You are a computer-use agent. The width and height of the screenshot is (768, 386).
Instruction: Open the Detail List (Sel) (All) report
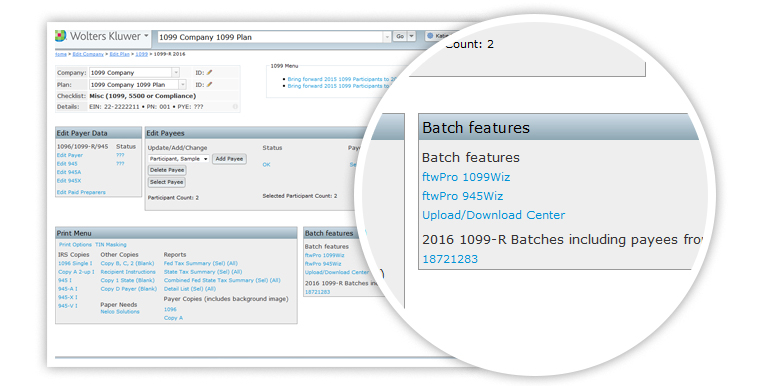pyautogui.click(x=190, y=289)
